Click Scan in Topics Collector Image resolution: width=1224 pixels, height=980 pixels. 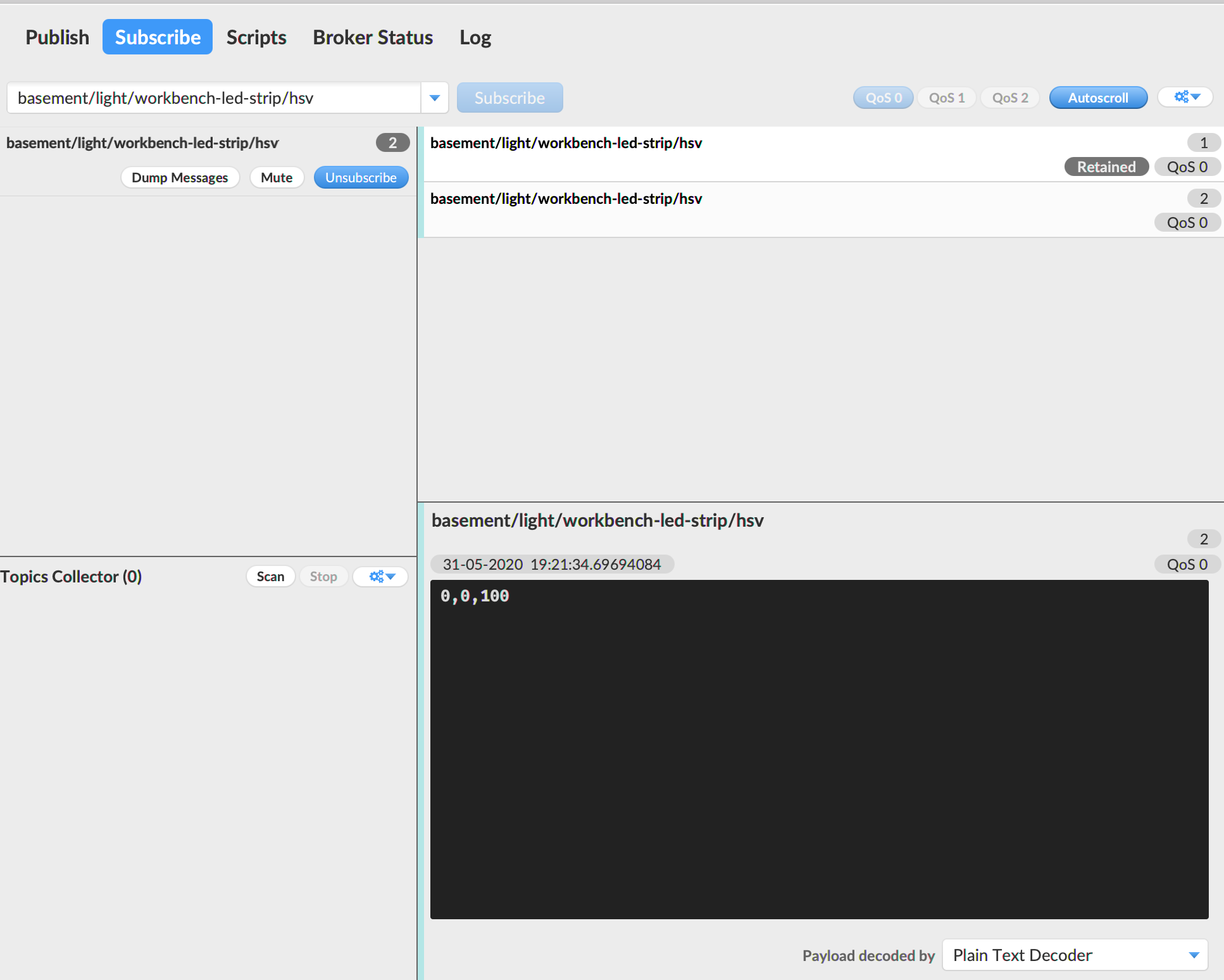click(x=270, y=575)
